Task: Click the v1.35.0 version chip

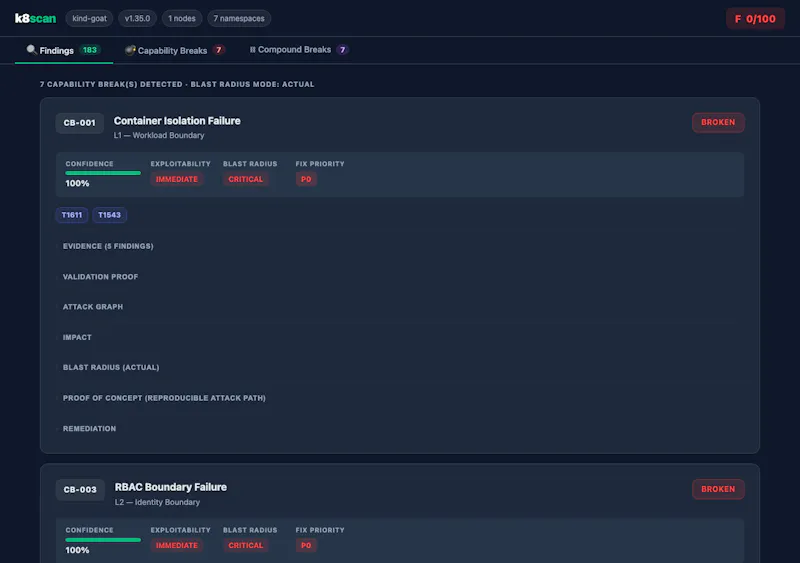Action: (x=137, y=18)
